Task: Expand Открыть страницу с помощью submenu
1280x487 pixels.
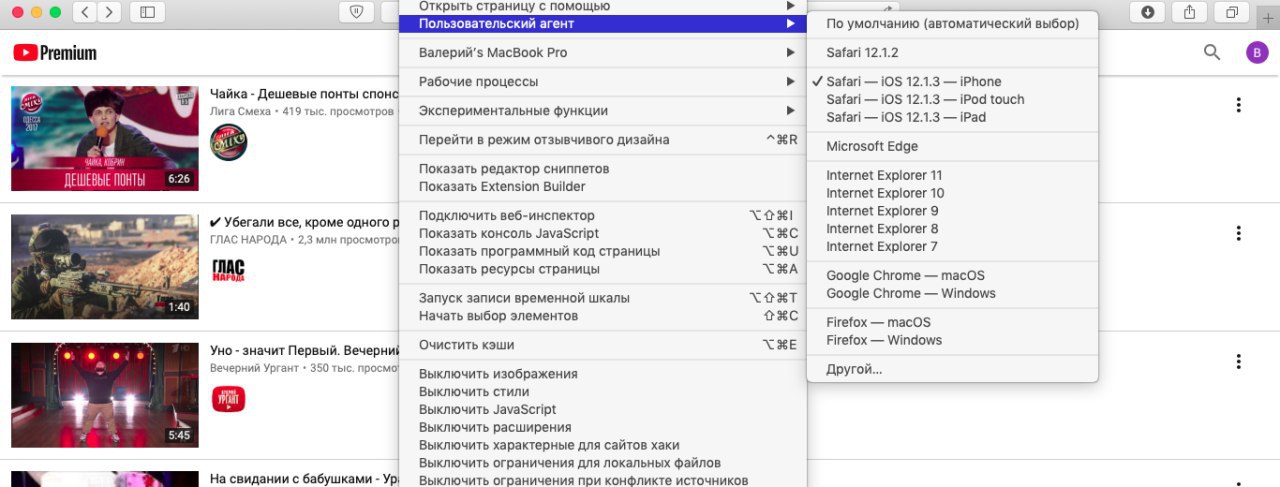Action: tap(602, 6)
